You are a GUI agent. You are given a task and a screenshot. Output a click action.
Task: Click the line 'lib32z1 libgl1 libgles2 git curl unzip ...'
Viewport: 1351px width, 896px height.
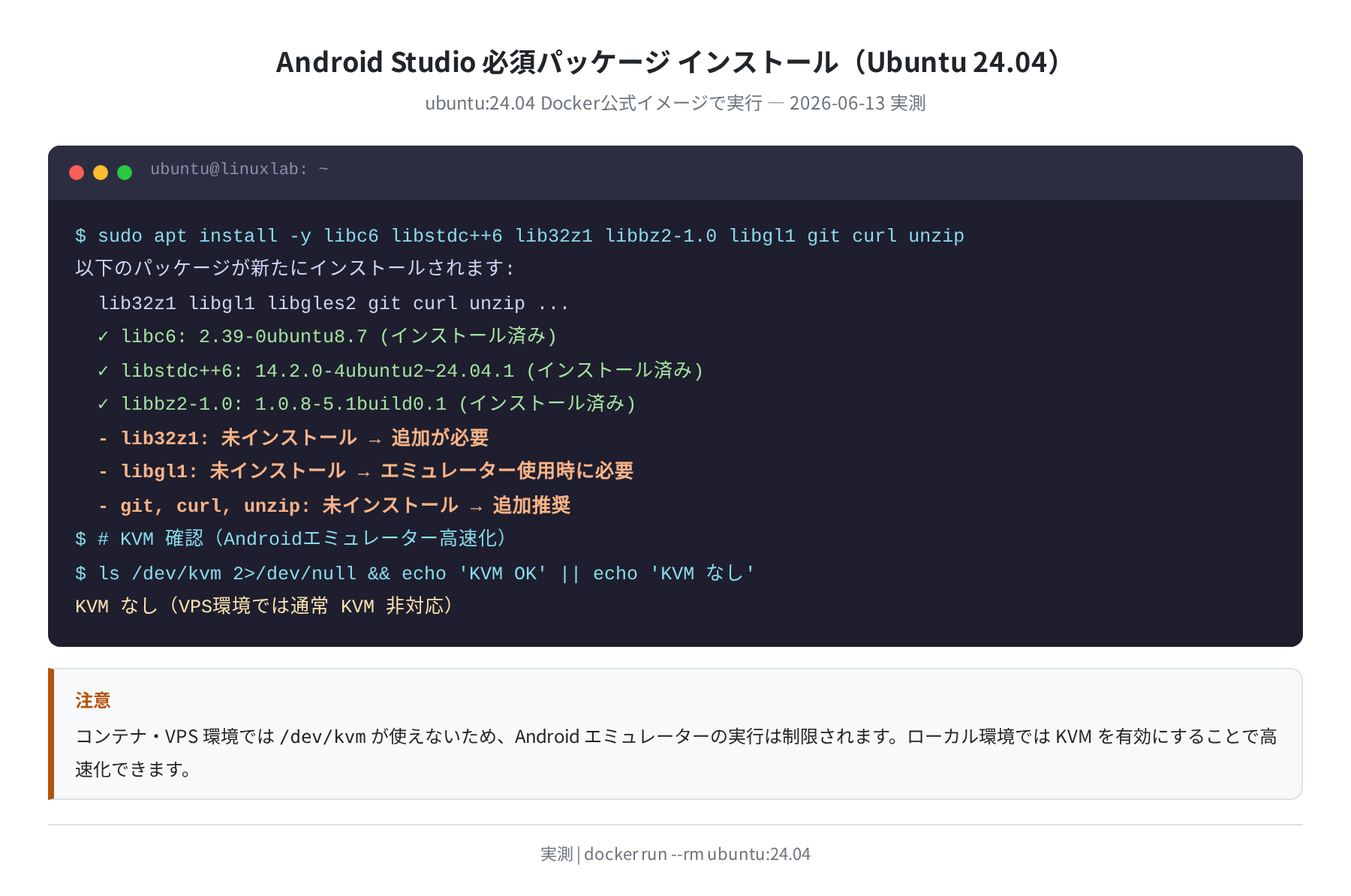[x=334, y=303]
